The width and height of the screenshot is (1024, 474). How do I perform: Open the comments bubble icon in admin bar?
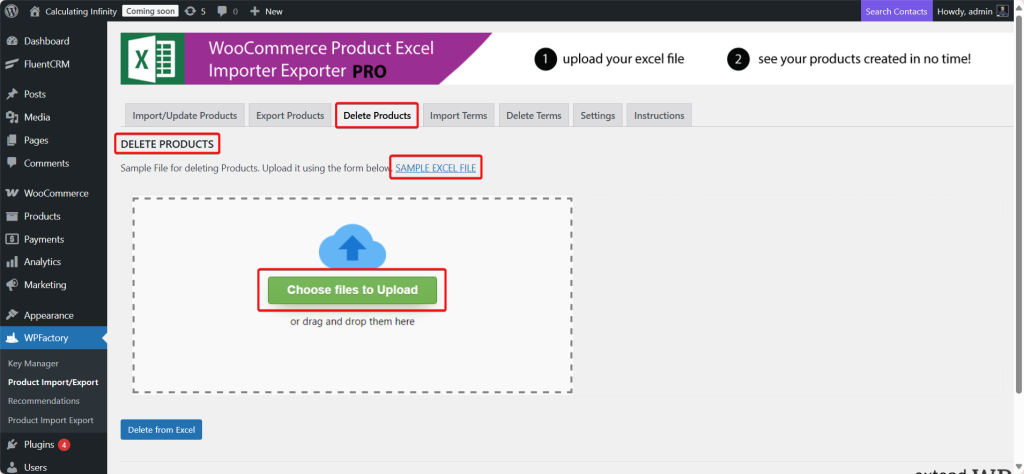click(x=222, y=11)
